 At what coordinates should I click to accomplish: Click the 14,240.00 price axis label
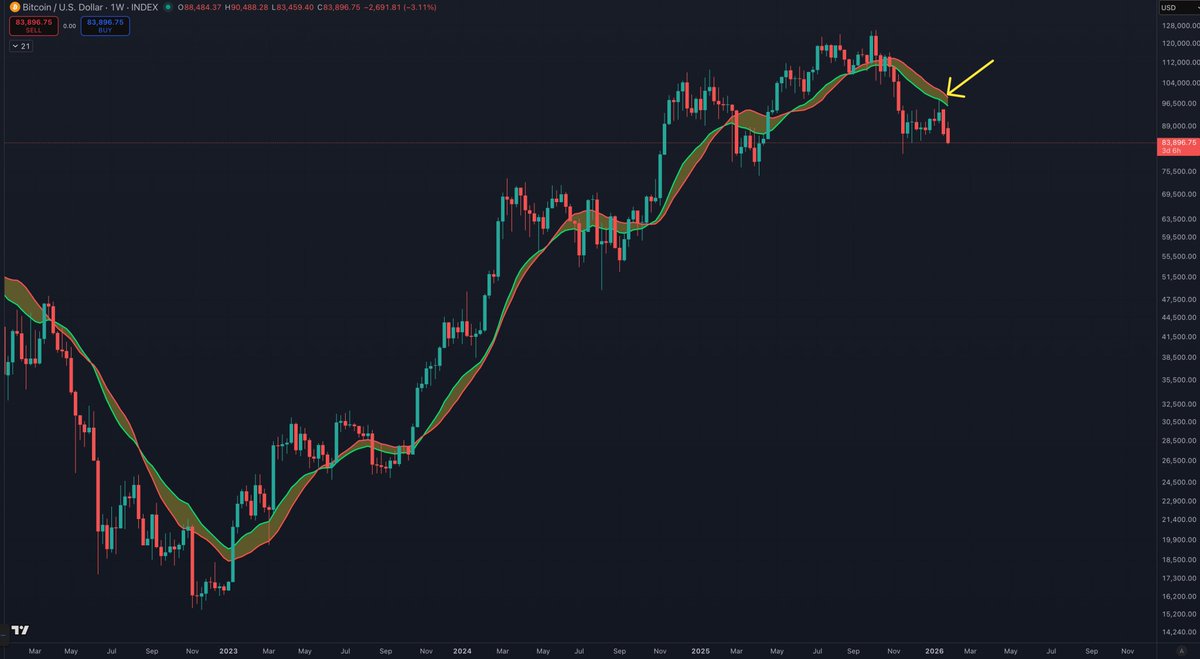pyautogui.click(x=1177, y=633)
